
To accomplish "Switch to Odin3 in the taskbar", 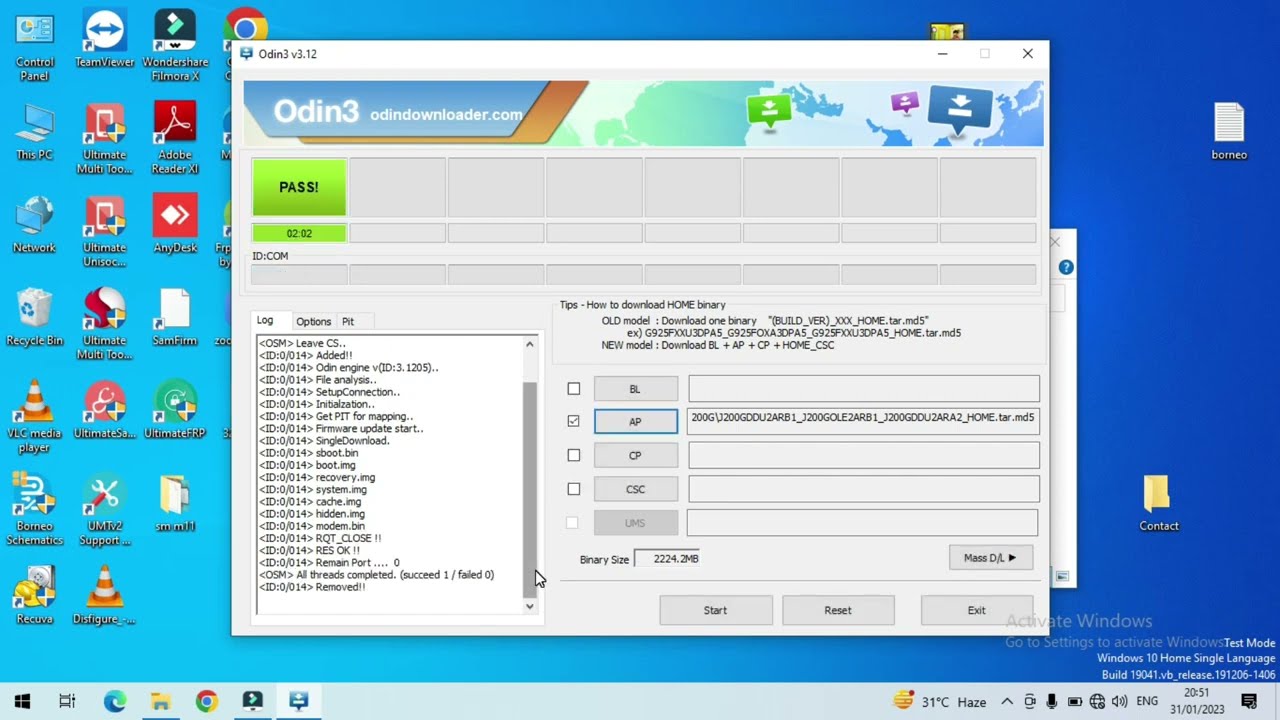I will click(x=298, y=701).
